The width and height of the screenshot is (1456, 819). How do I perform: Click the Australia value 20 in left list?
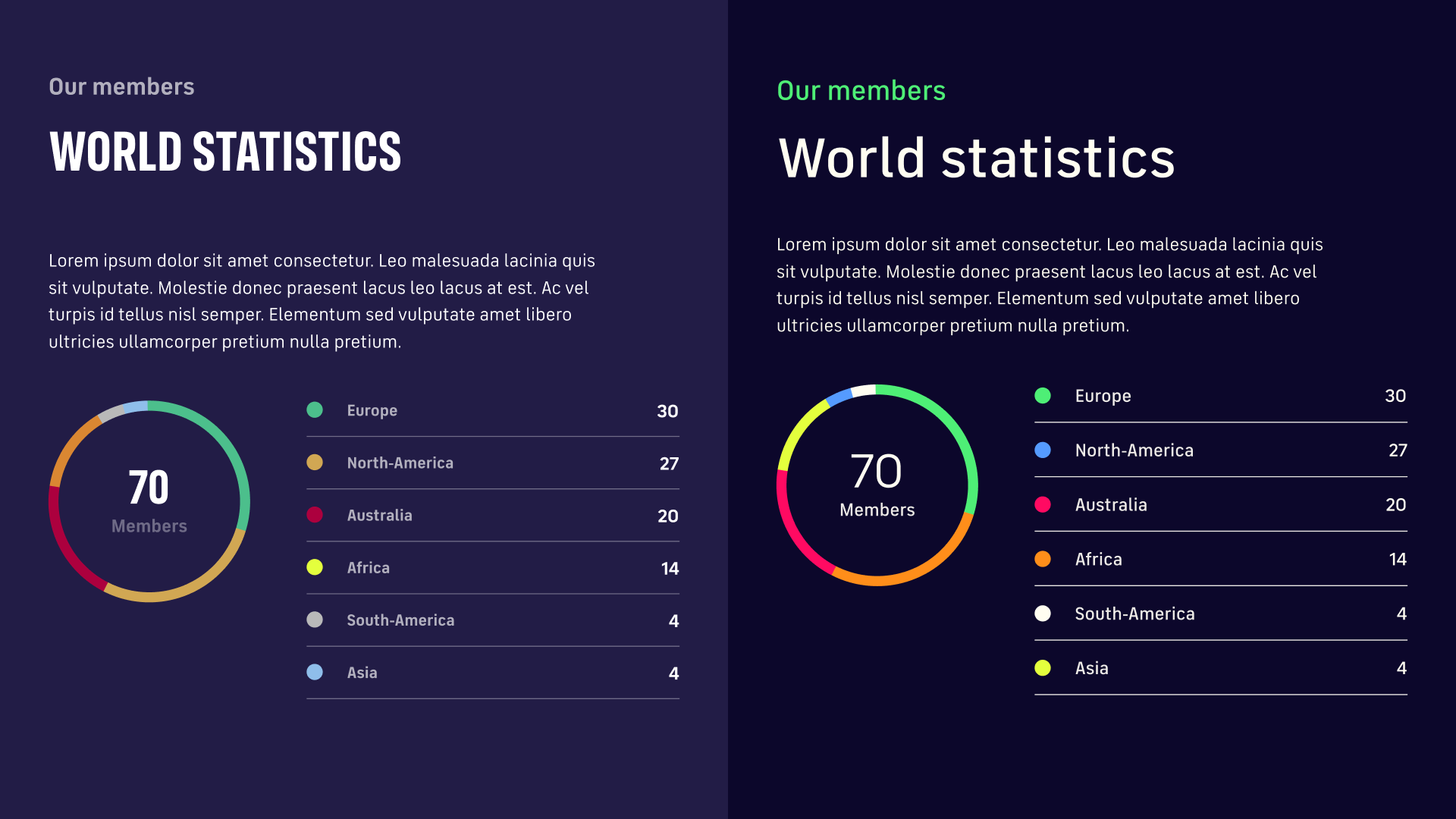coord(667,516)
